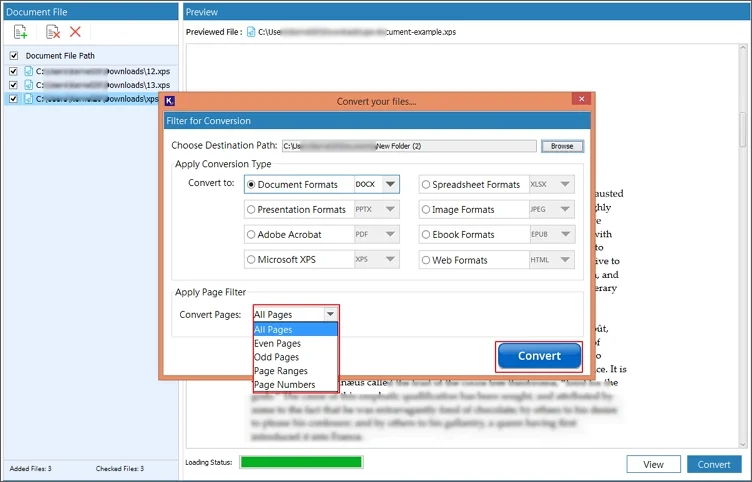Open the XLSX format dropdown

(565, 184)
